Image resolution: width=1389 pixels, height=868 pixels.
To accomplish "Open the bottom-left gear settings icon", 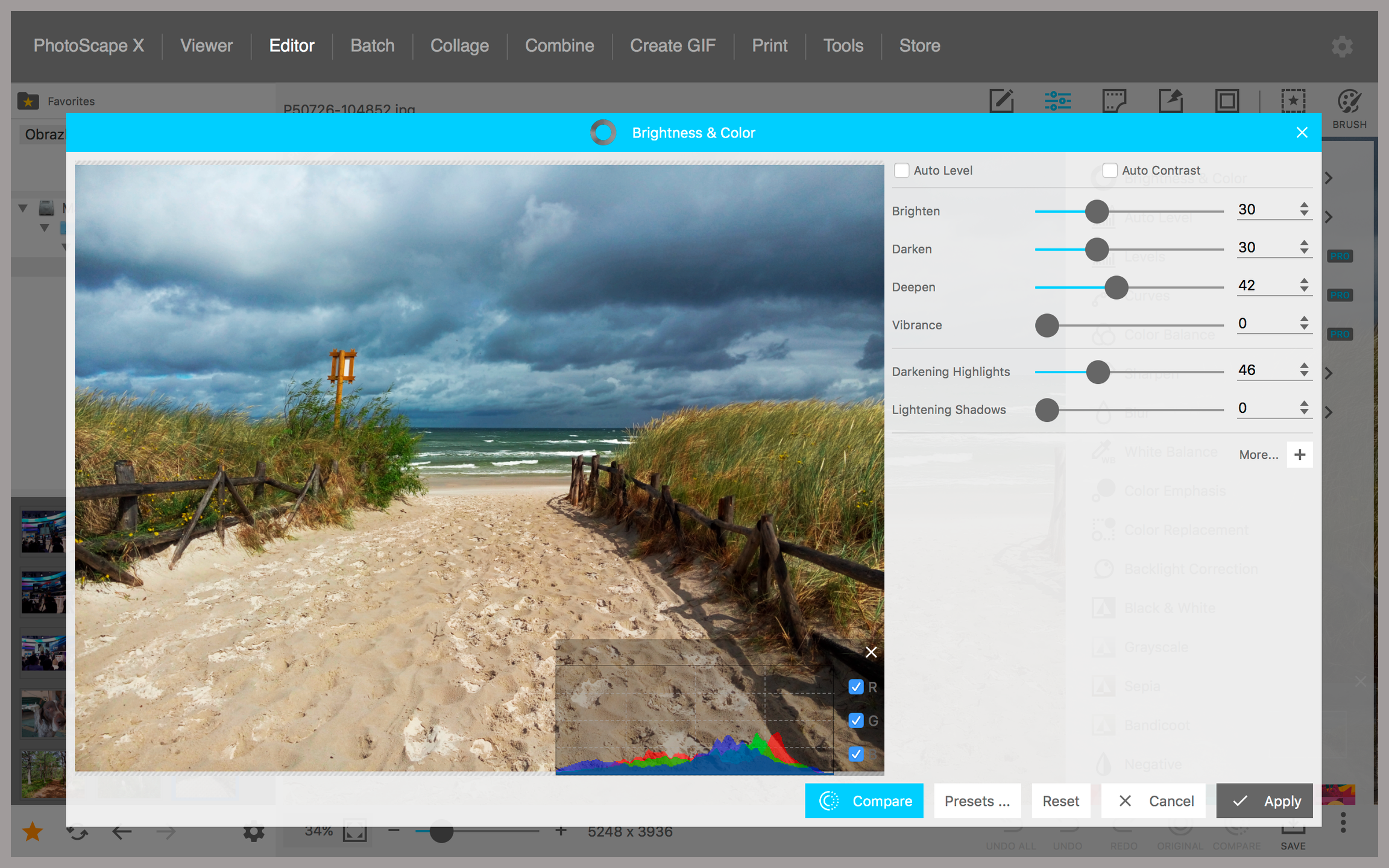I will [254, 832].
